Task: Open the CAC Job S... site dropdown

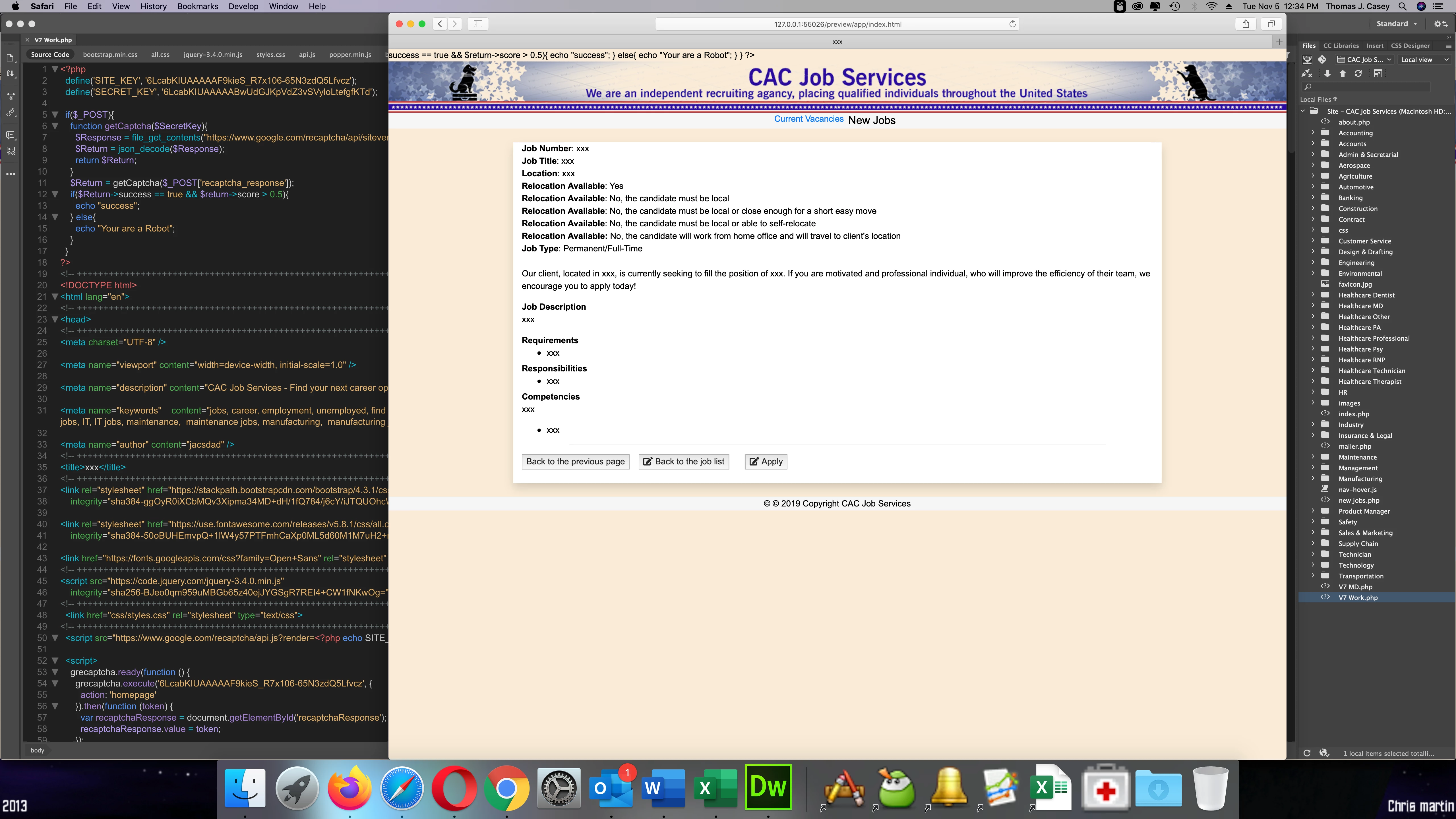Action: tap(1364, 59)
